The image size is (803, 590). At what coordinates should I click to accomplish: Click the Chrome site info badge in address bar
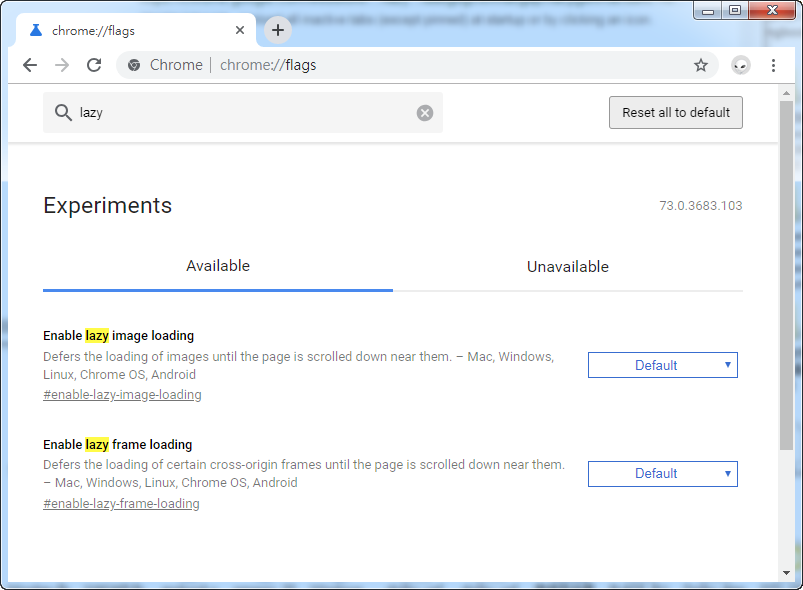point(134,64)
